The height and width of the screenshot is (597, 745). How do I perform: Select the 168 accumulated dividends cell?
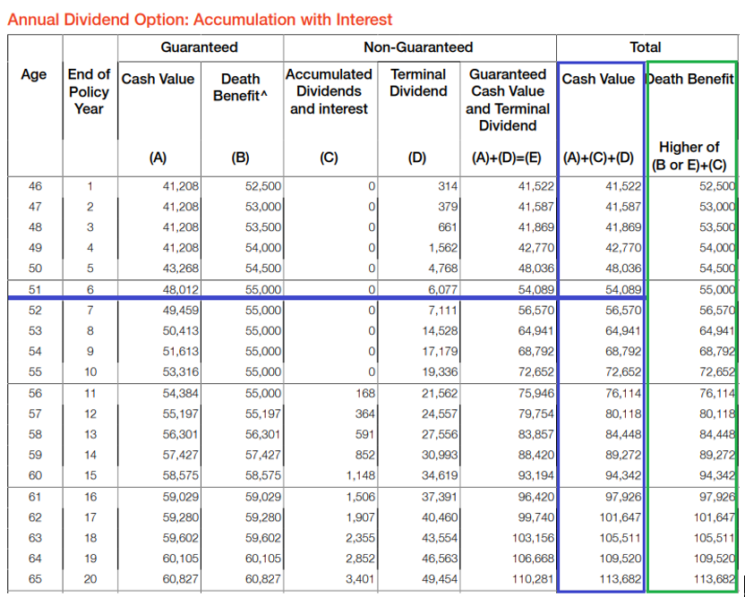364,394
